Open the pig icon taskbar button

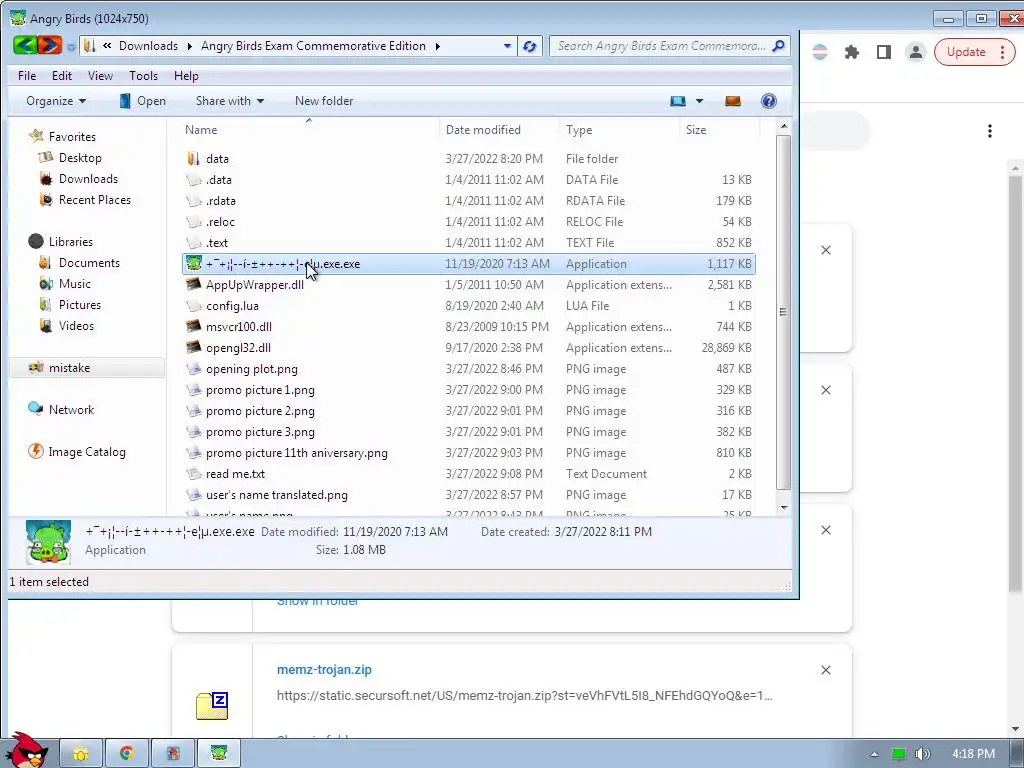pos(219,754)
